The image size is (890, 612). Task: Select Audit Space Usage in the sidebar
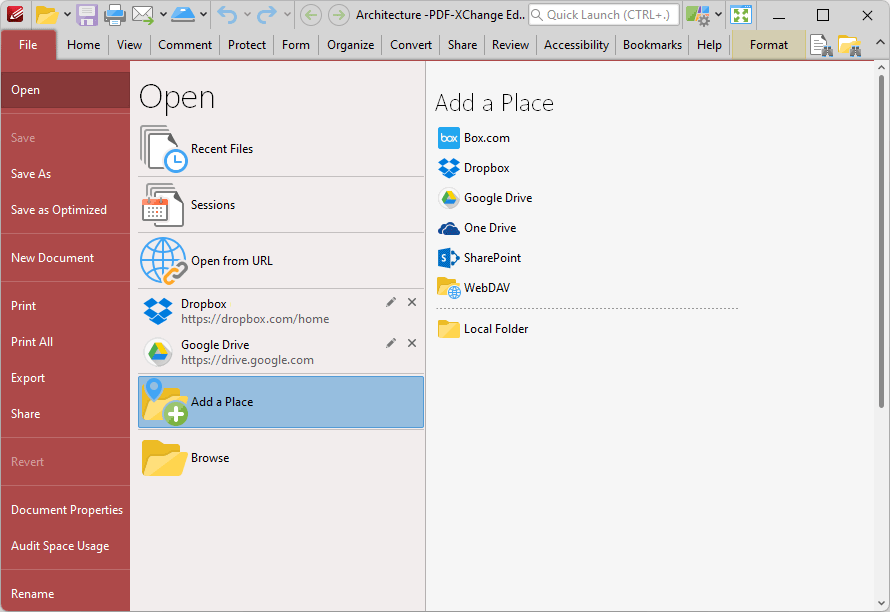pyautogui.click(x=65, y=546)
